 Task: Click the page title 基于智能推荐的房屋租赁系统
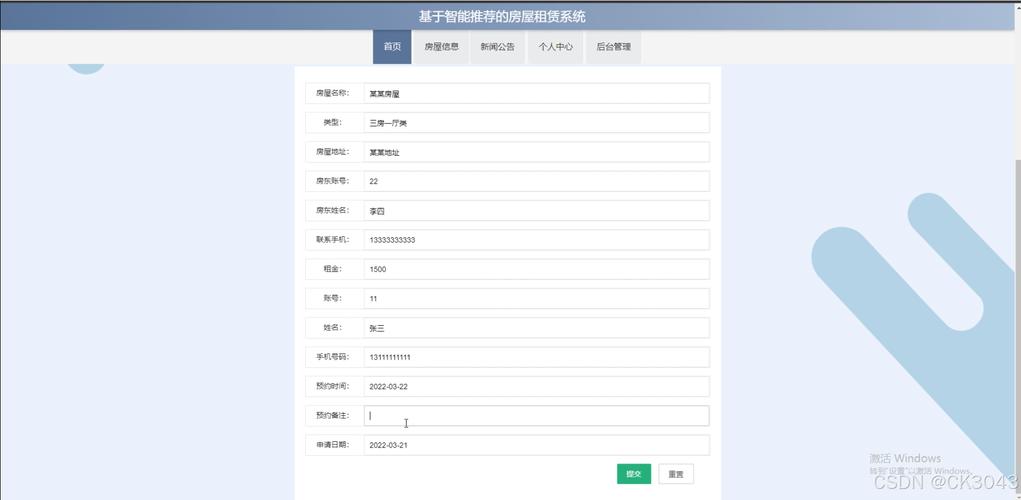(501, 17)
